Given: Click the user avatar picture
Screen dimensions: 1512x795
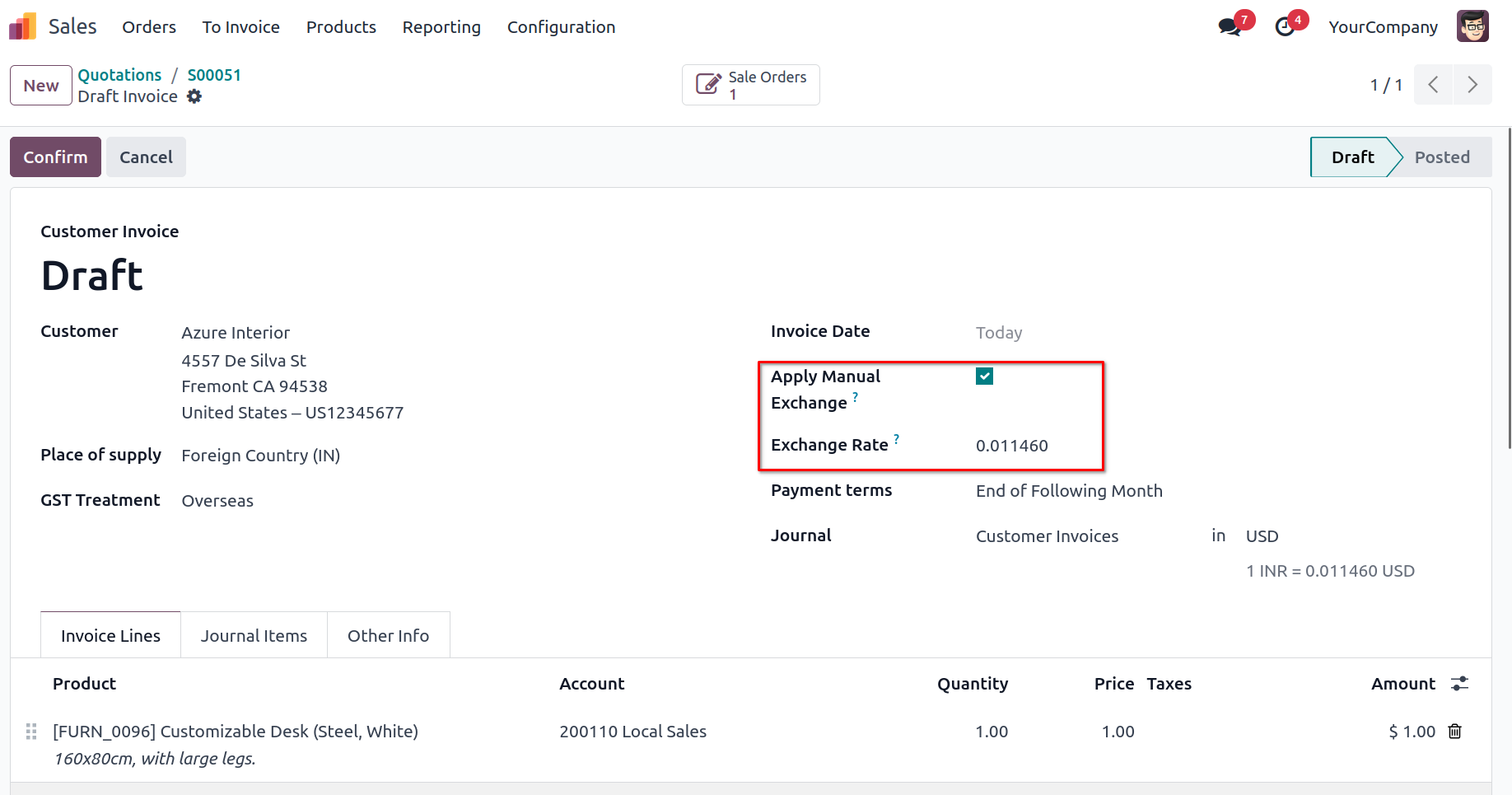Looking at the screenshot, I should (x=1472, y=26).
